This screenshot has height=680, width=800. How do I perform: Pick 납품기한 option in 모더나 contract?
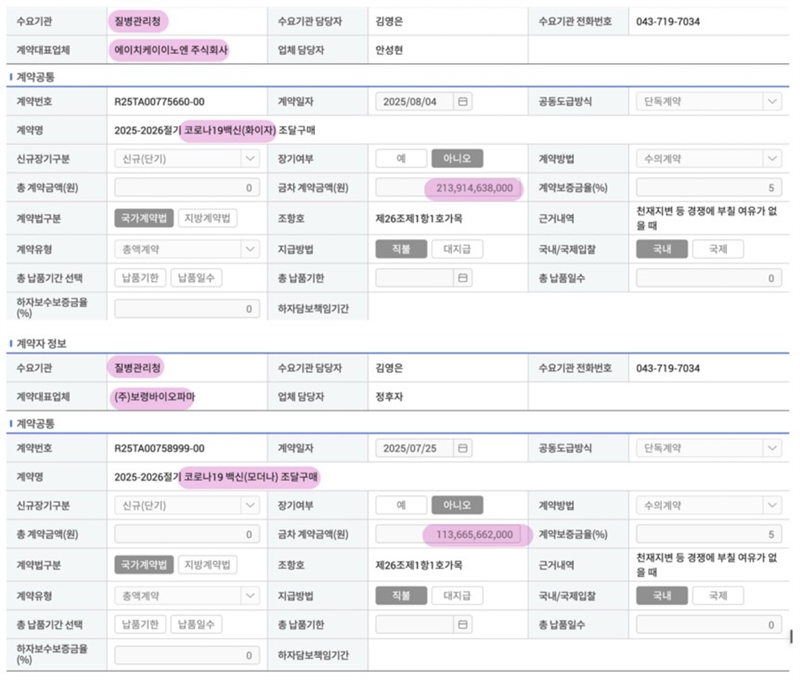[x=140, y=624]
